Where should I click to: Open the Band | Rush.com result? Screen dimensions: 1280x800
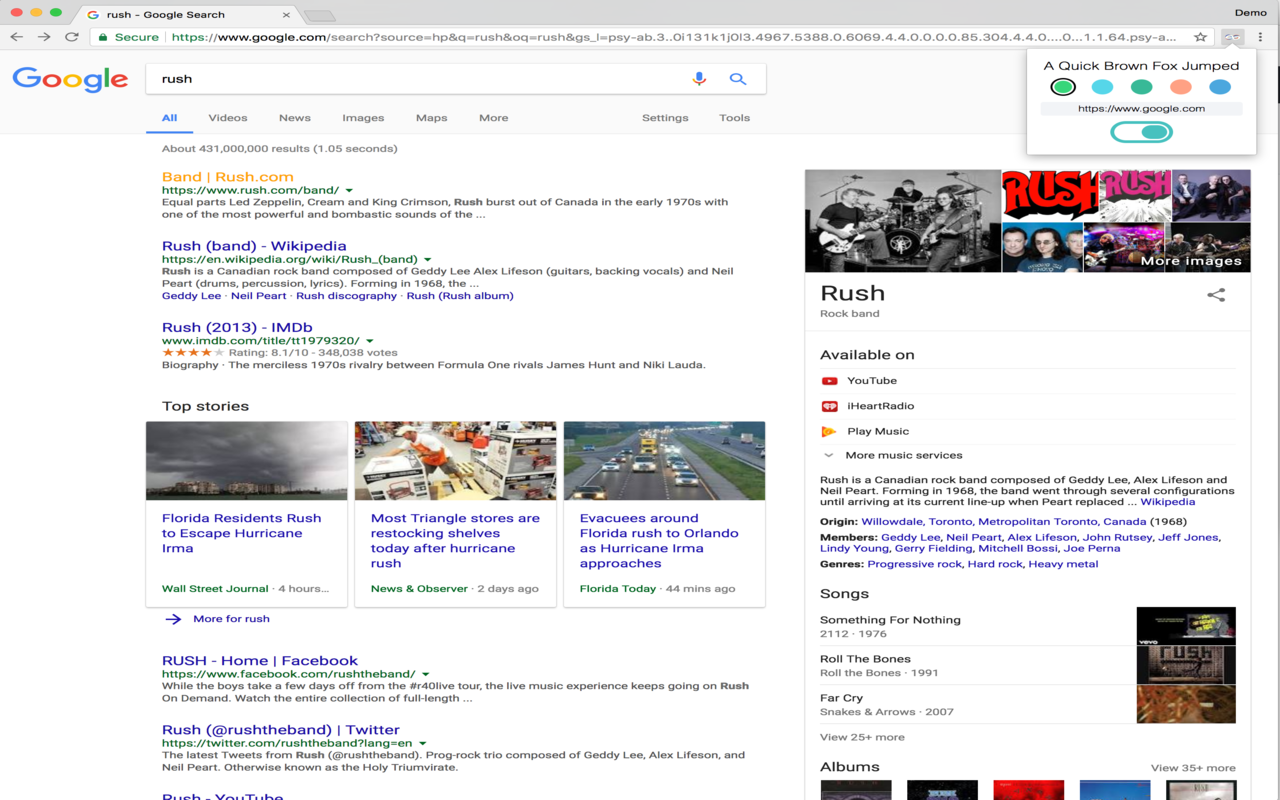(228, 177)
